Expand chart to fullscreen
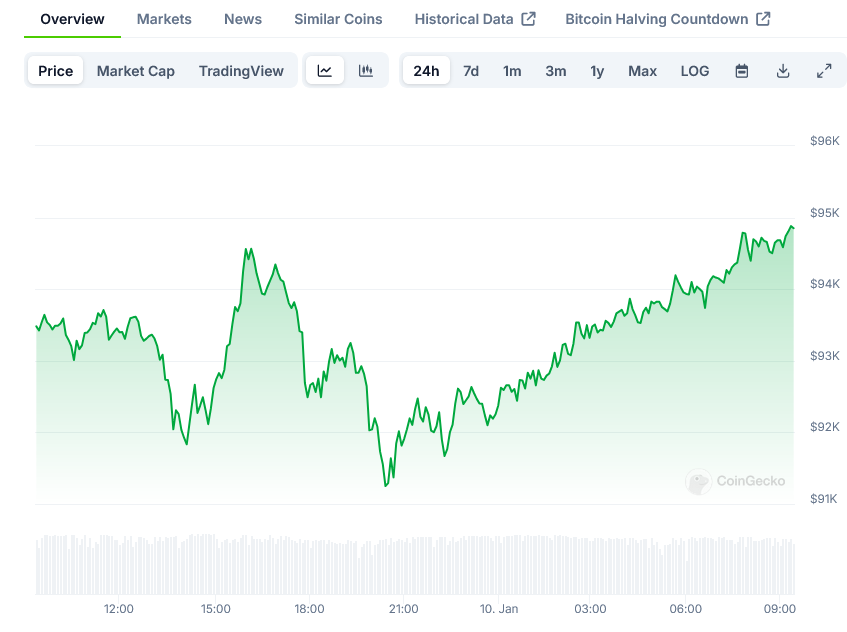This screenshot has width=847, height=632. click(824, 71)
